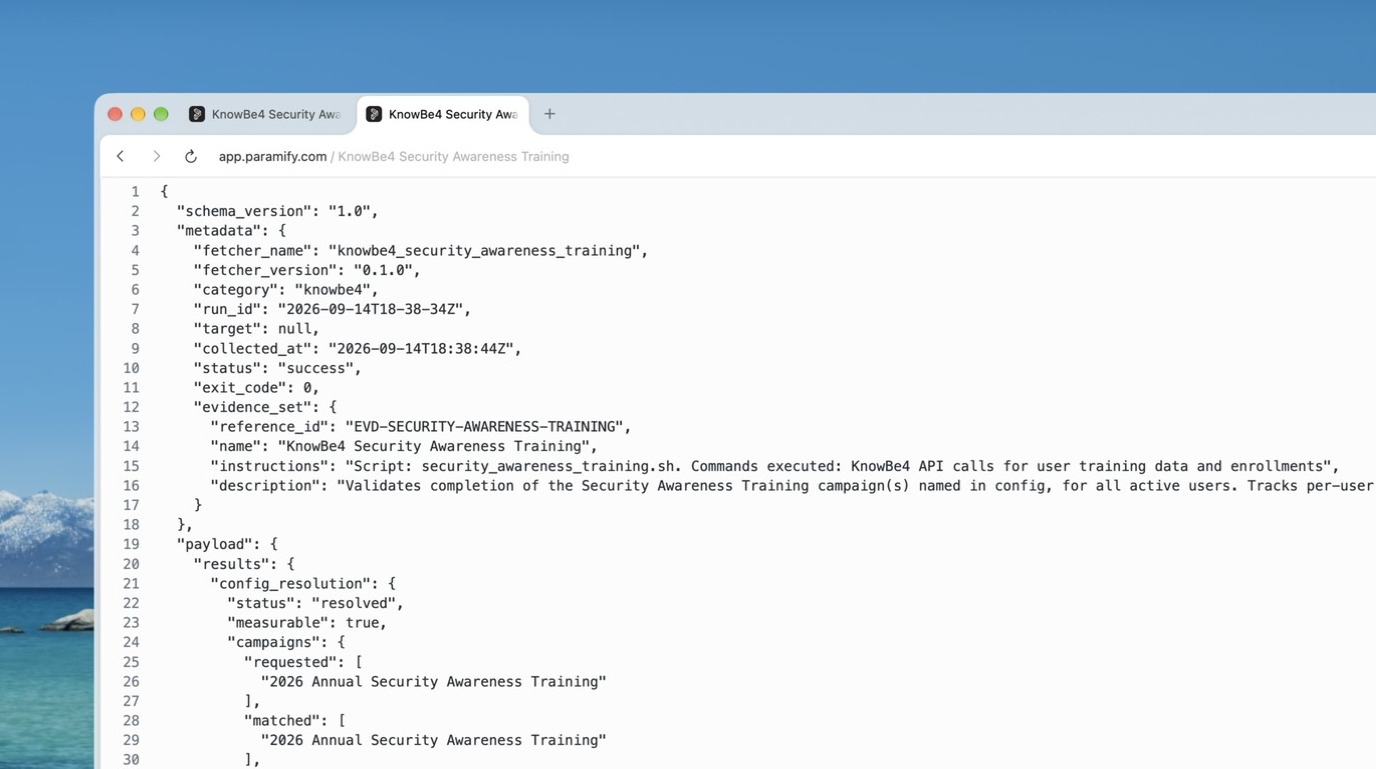Go forward with the forward arrow
1376x769 pixels.
click(156, 156)
